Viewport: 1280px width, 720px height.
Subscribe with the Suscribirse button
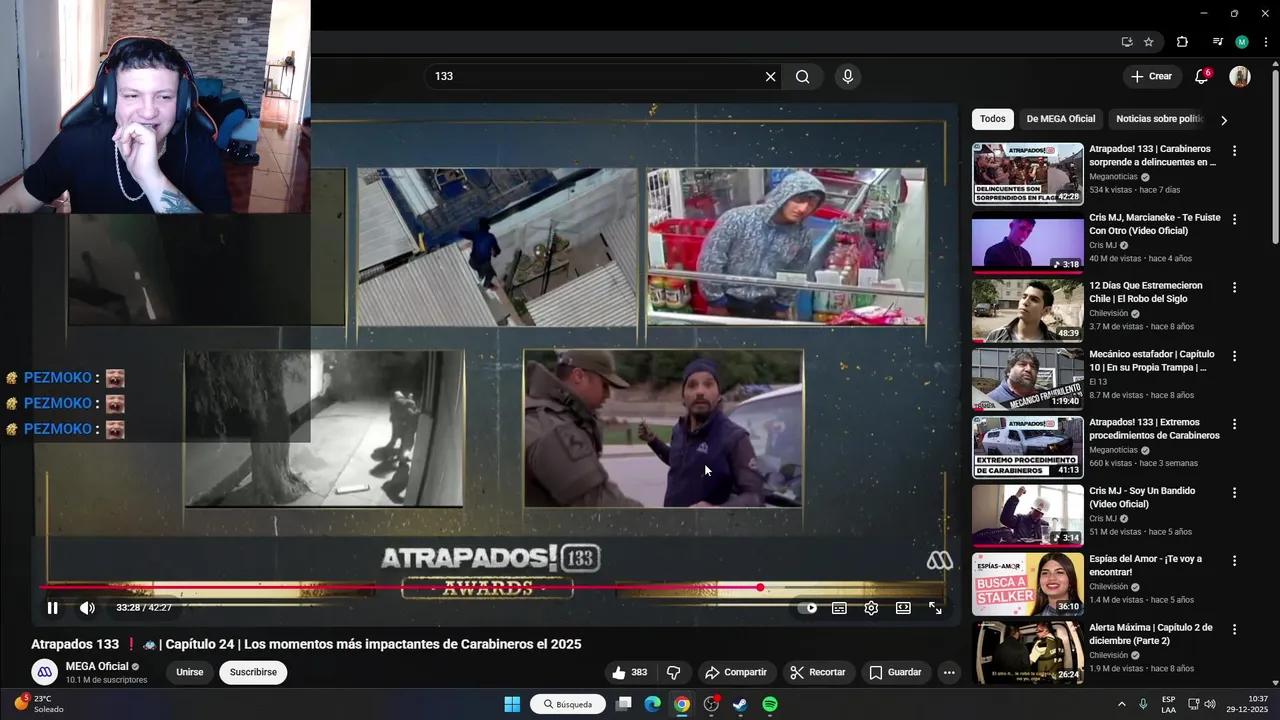click(x=253, y=672)
